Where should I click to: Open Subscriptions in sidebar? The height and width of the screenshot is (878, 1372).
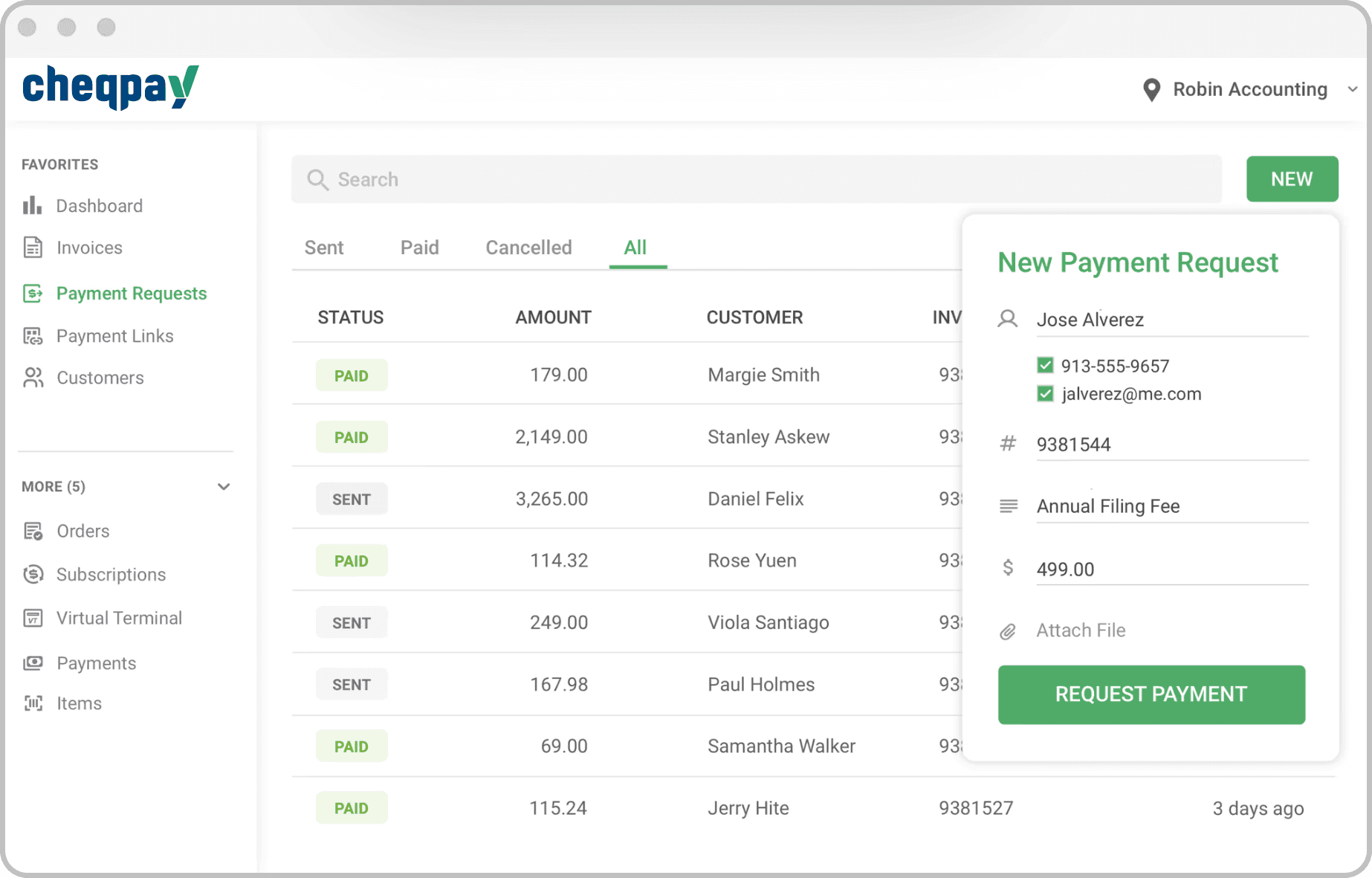point(111,575)
